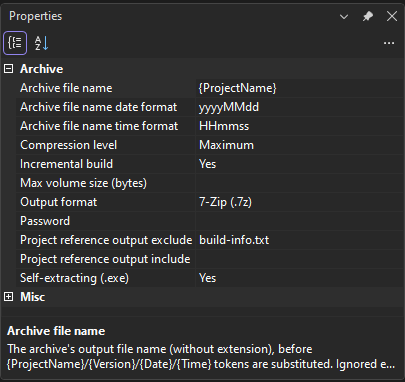The image size is (405, 382).
Task: Click the Misc category heading
Action: (33, 297)
